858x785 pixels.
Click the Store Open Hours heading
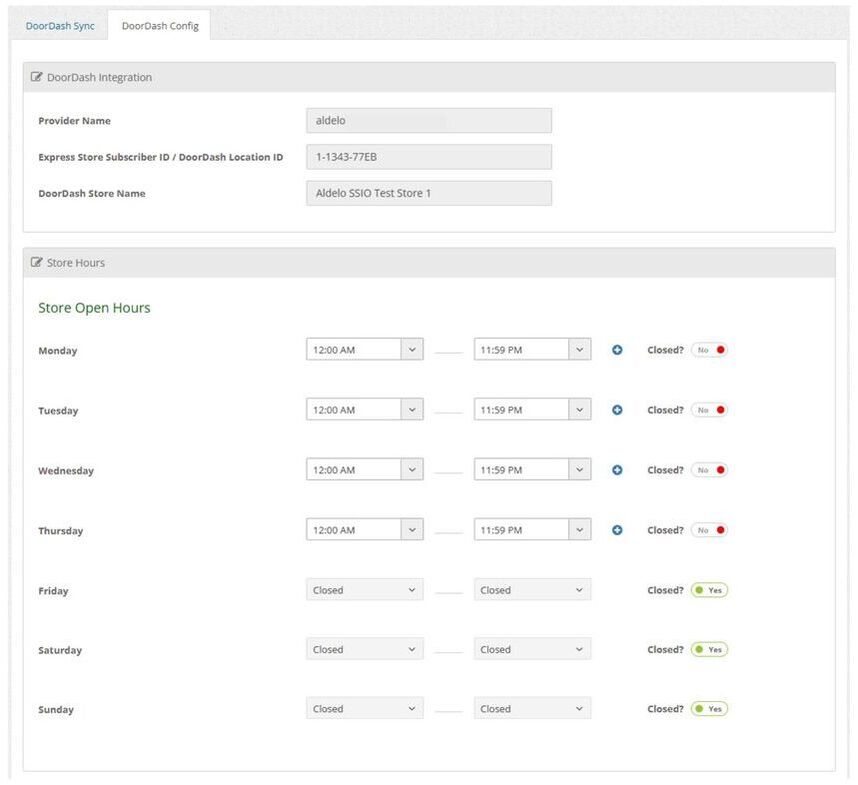tap(94, 308)
